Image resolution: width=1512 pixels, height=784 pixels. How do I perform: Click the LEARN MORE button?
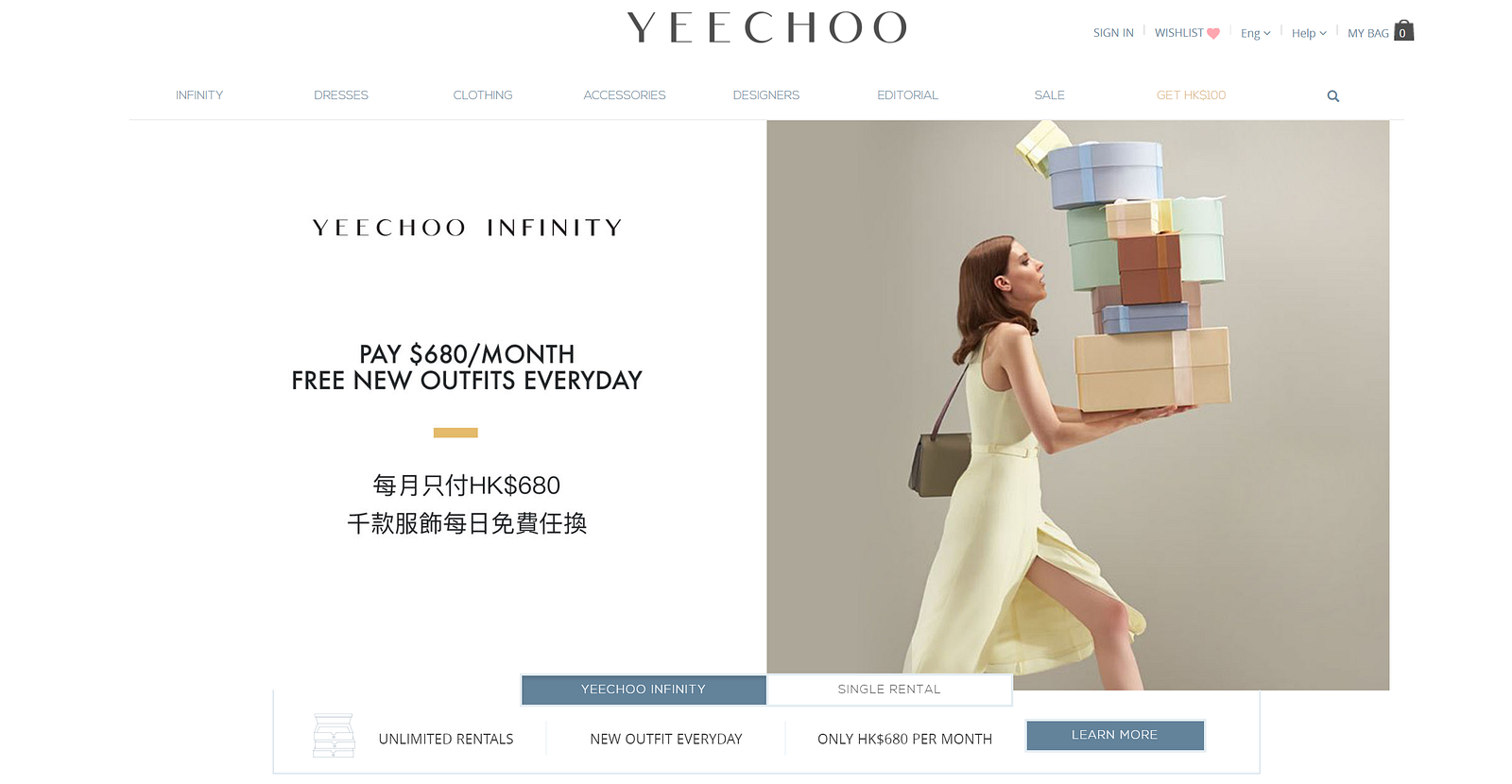click(x=1115, y=735)
